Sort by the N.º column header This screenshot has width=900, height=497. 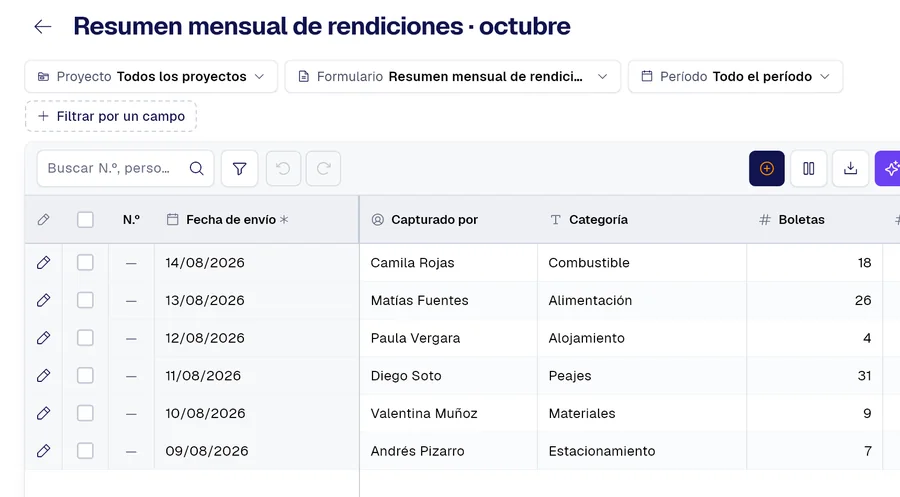point(131,220)
